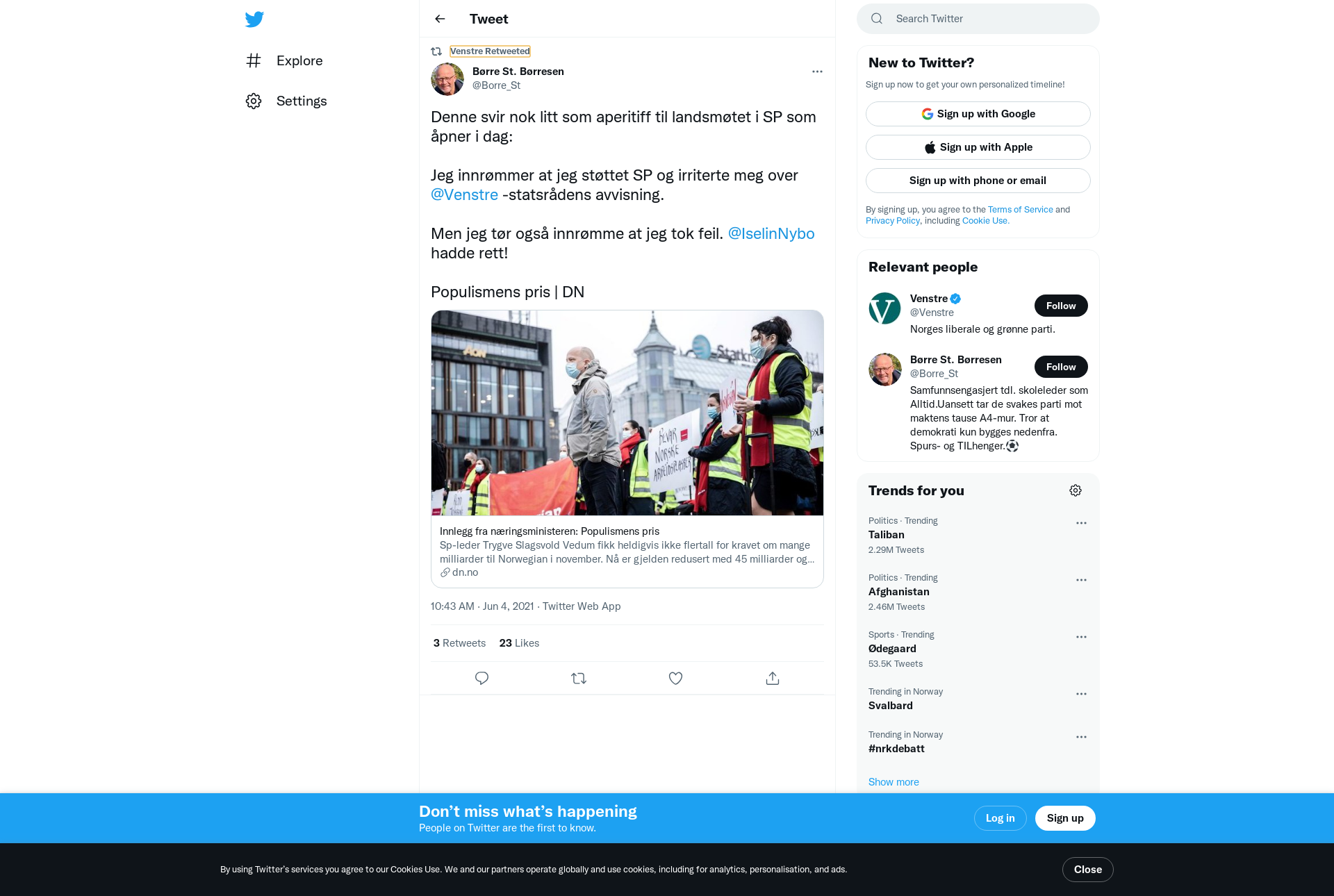The image size is (1334, 896).
Task: Open Børre St. Børresen name in tweet header
Action: (518, 72)
